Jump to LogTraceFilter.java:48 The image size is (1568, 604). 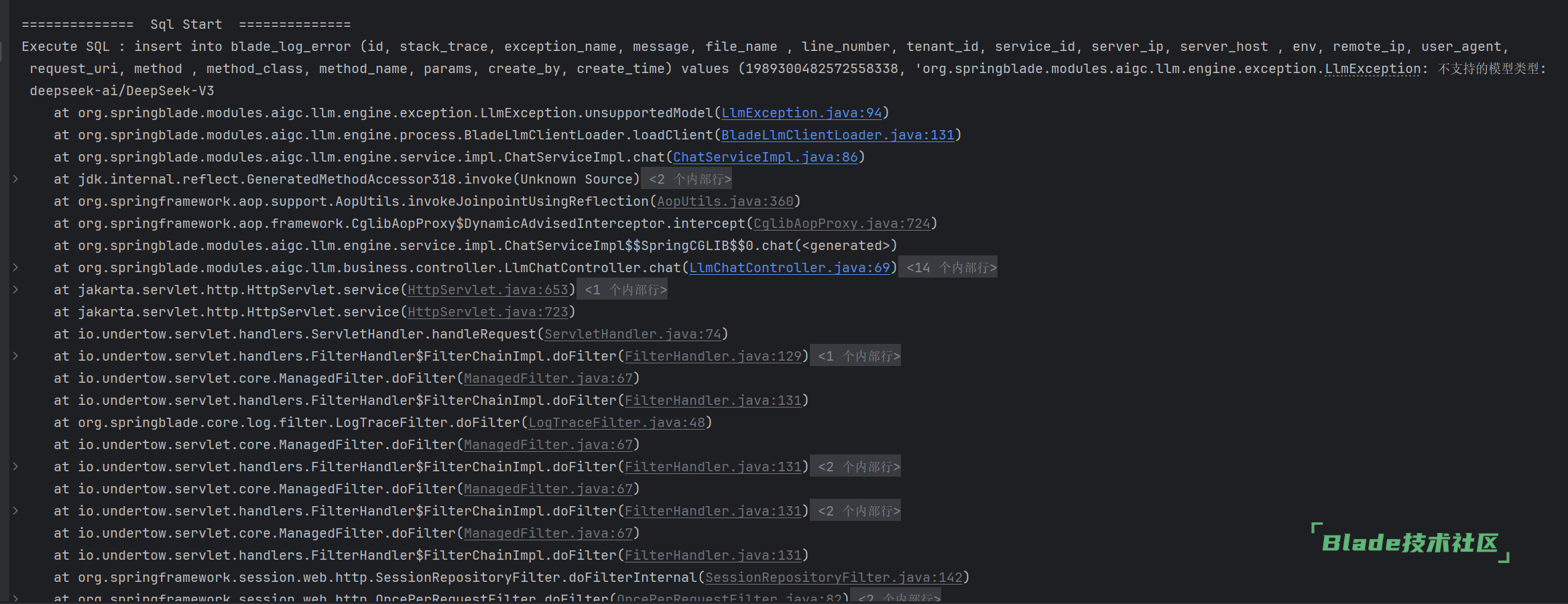617,422
